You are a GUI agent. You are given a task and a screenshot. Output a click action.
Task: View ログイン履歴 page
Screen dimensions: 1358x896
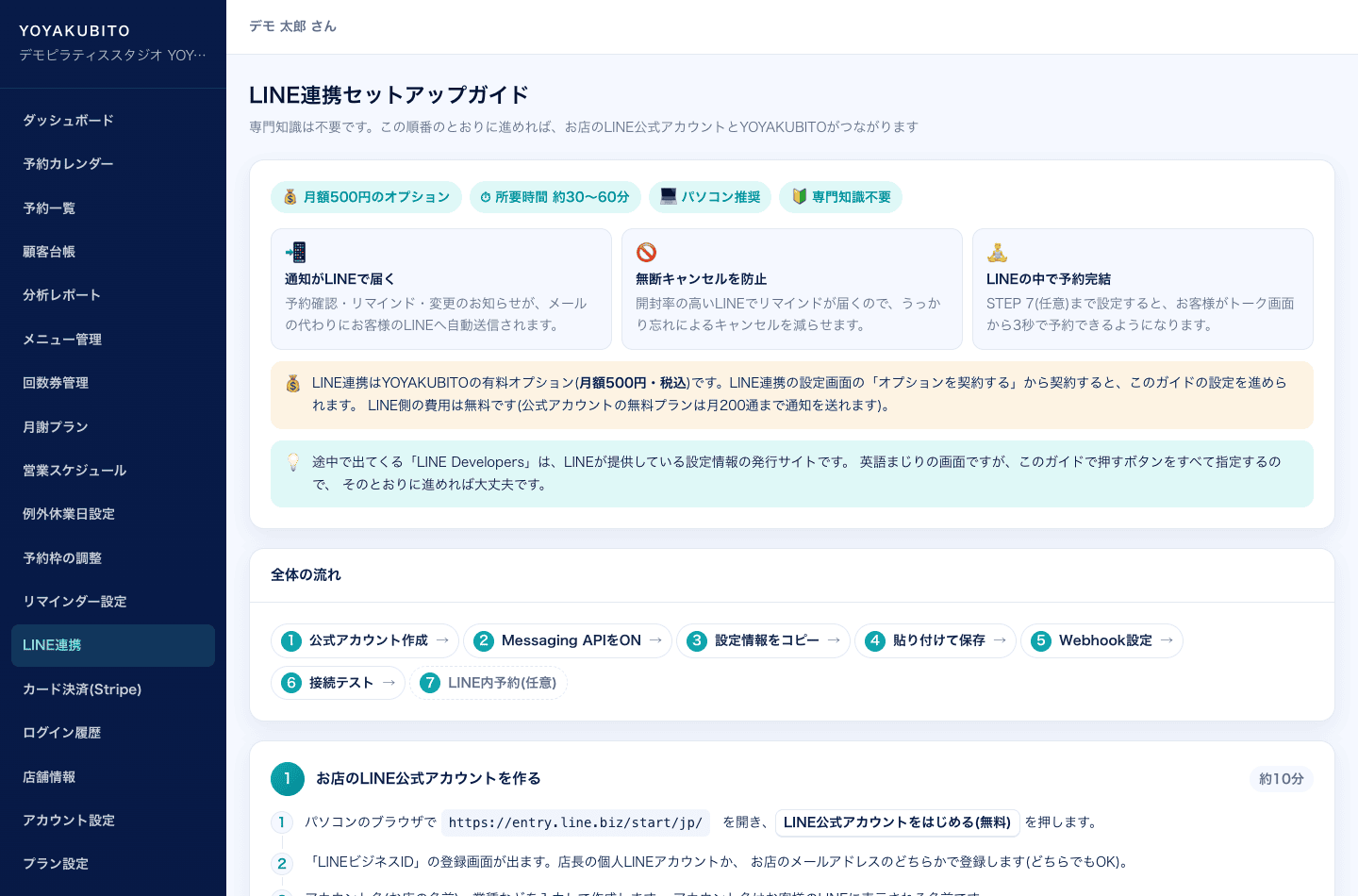click(113, 733)
